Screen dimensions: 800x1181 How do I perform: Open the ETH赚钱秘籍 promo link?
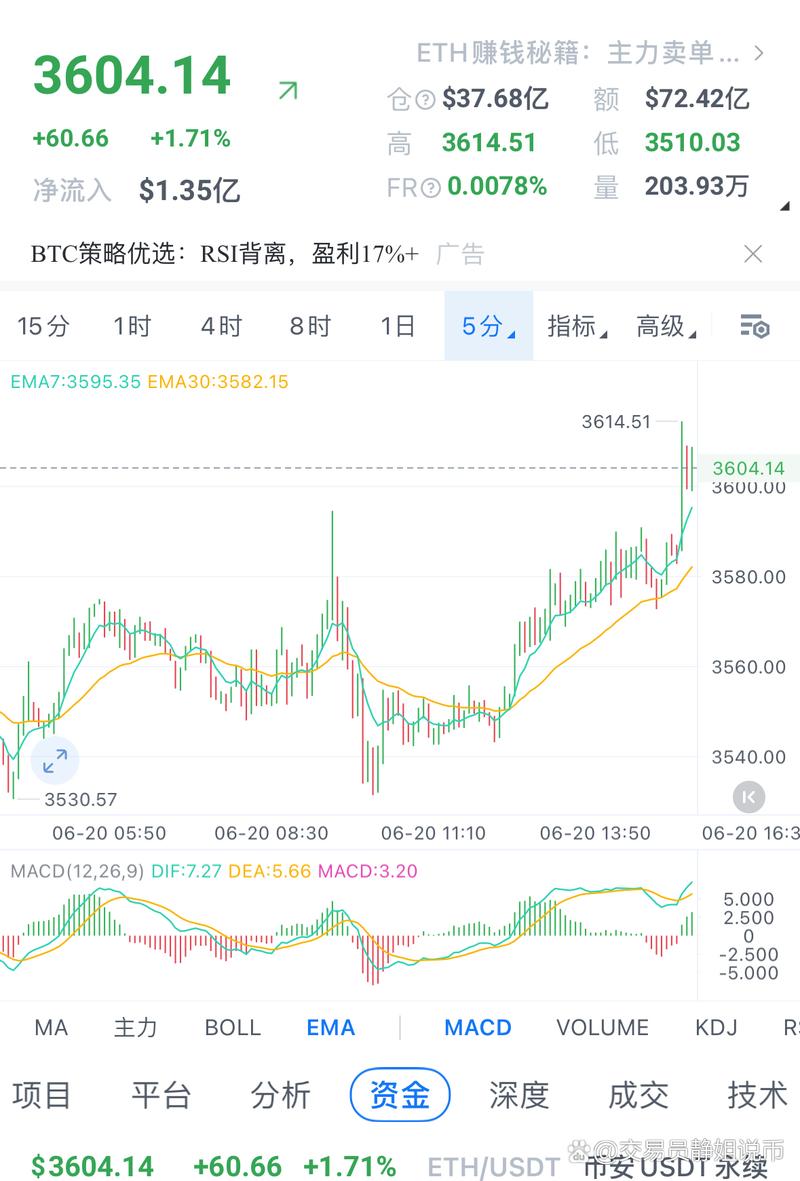[578, 53]
